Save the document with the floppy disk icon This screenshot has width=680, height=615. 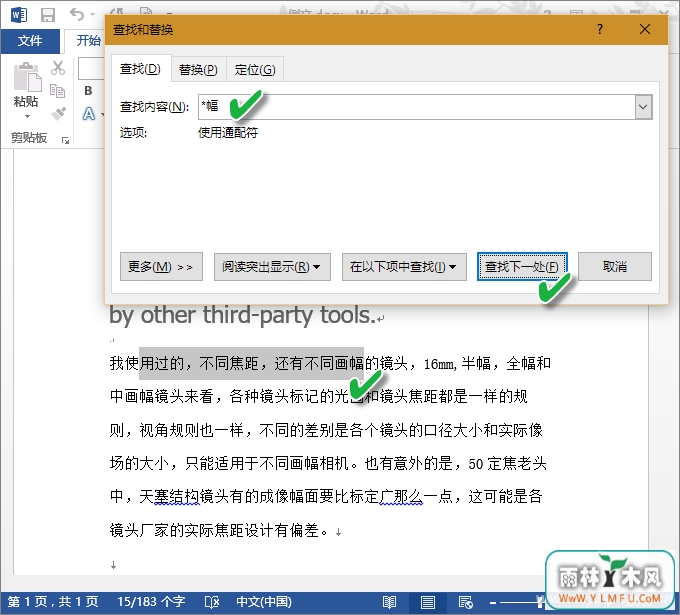coord(48,15)
